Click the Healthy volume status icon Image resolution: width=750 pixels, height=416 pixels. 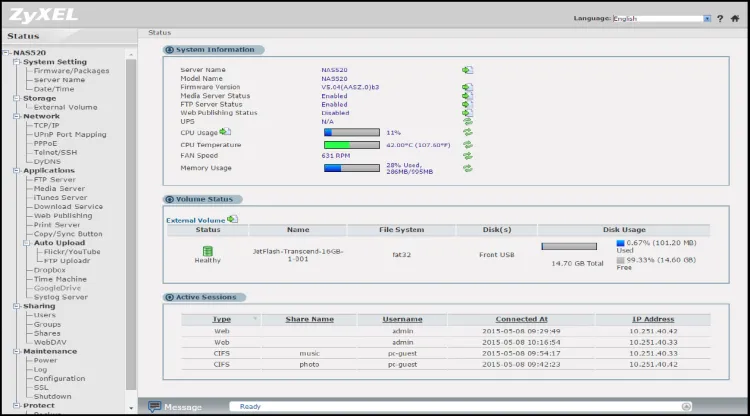click(208, 251)
